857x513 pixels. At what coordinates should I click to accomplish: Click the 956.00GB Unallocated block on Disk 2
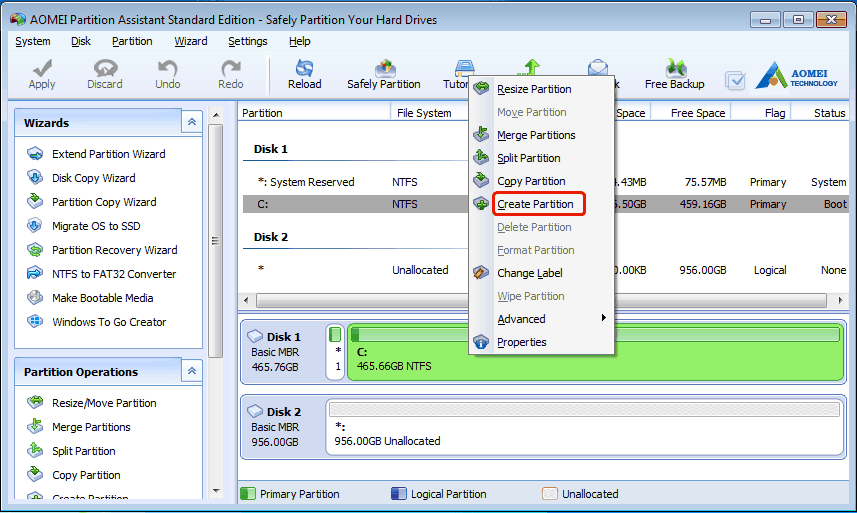pos(585,427)
